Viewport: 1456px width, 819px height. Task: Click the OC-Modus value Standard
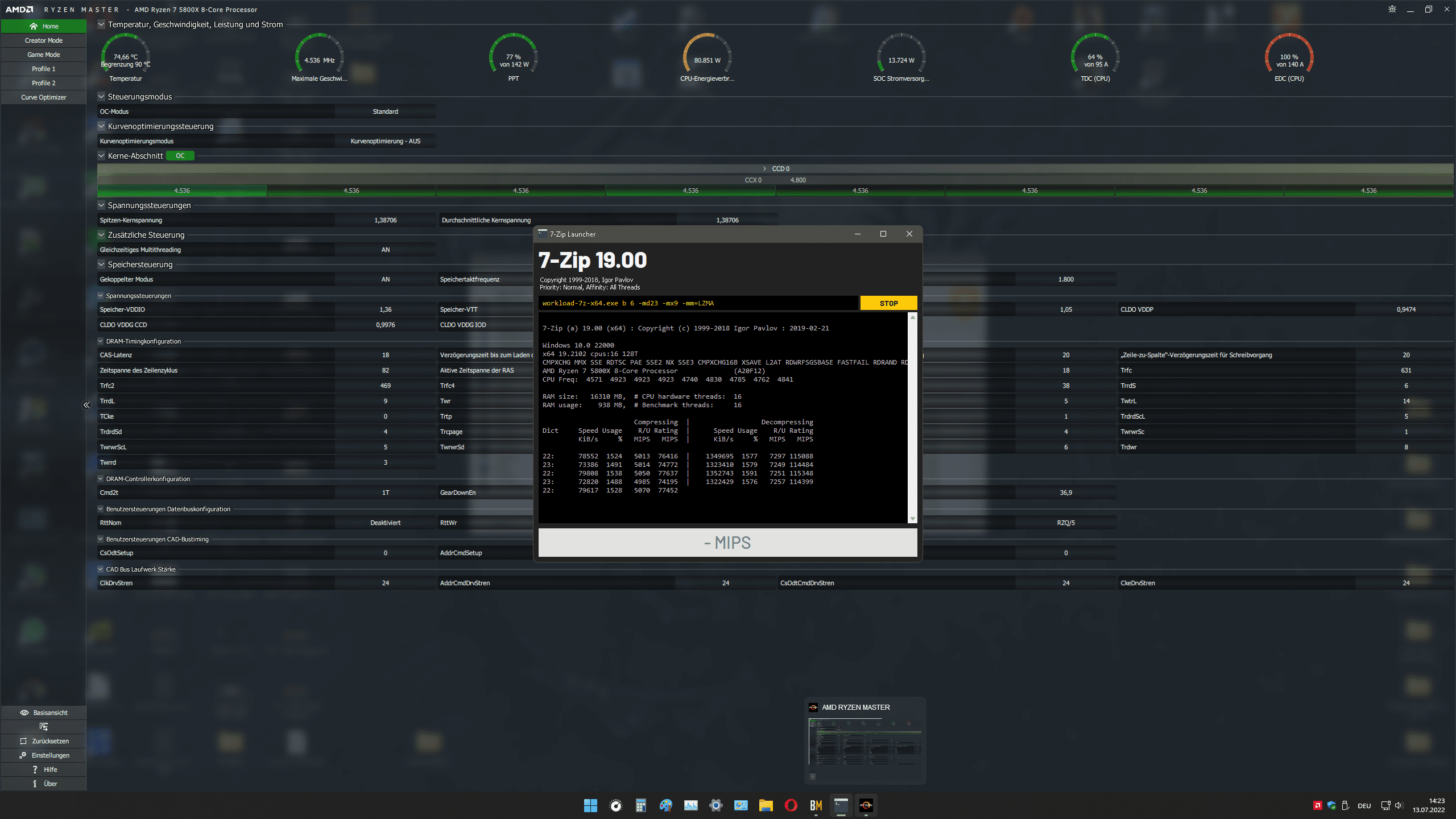pyautogui.click(x=386, y=111)
